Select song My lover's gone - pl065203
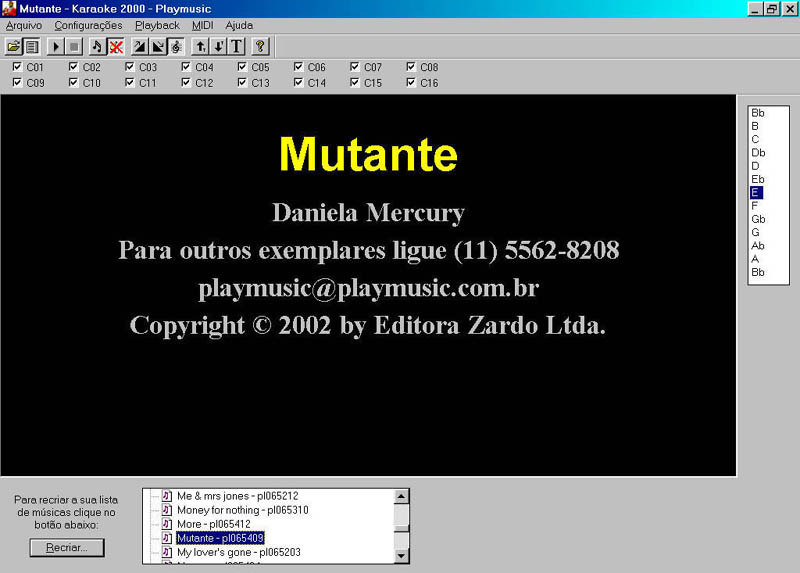This screenshot has height=573, width=800. [x=239, y=552]
